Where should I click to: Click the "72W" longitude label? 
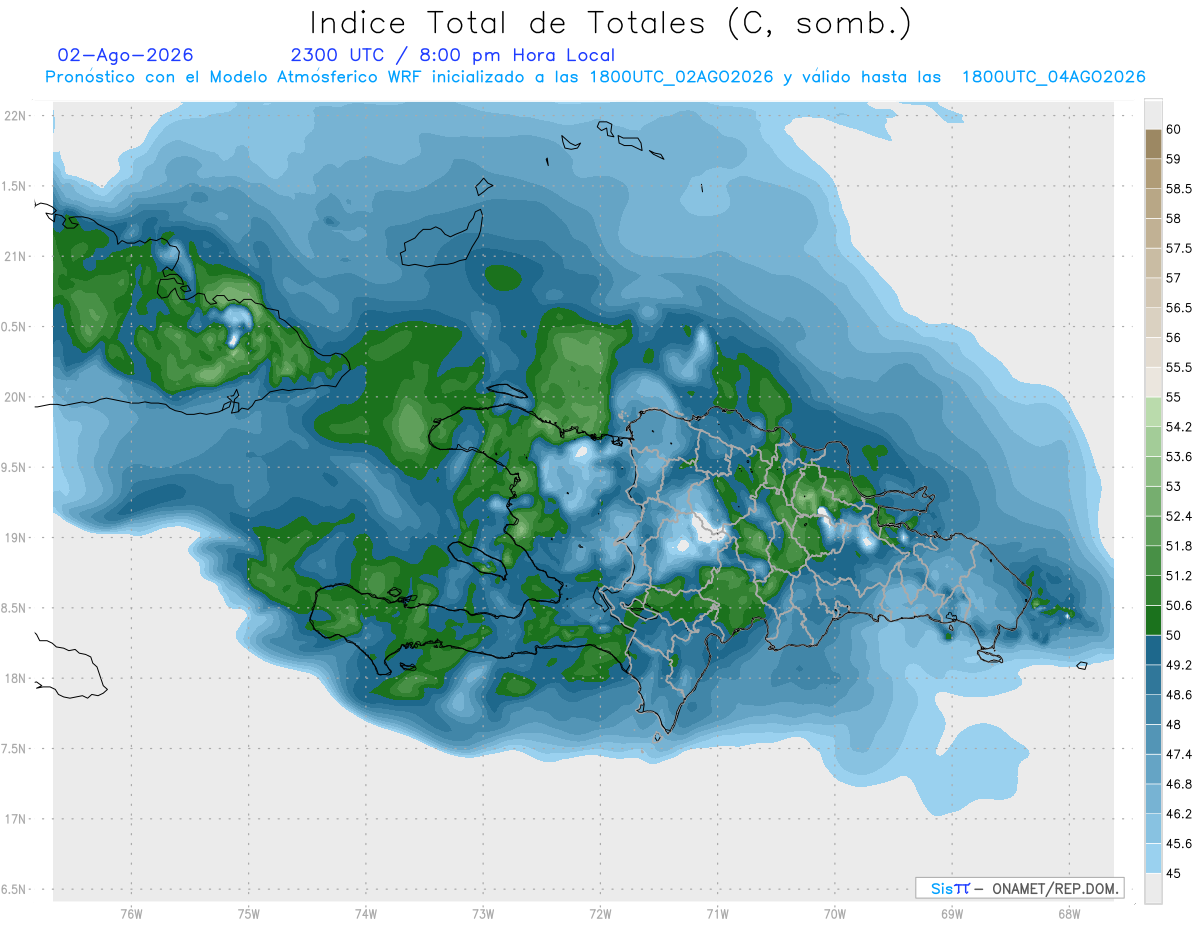pos(600,914)
